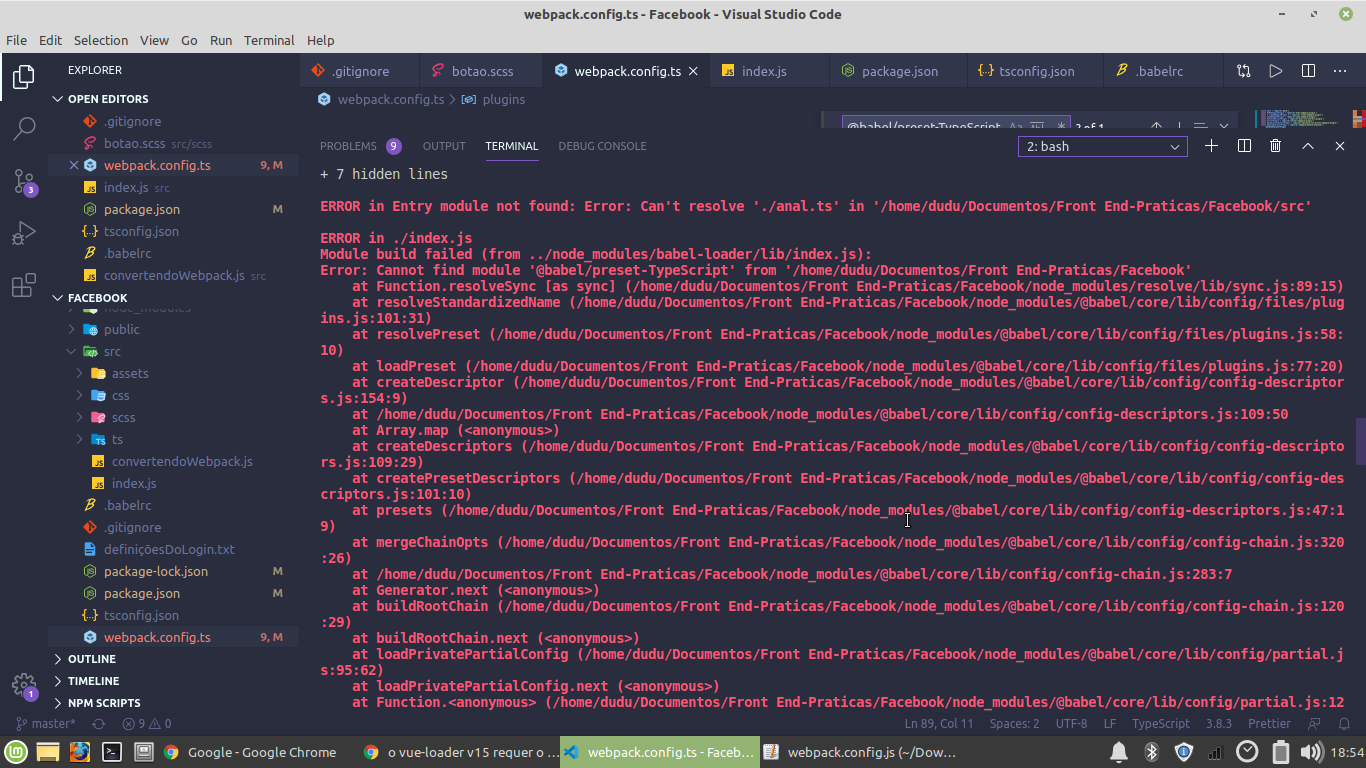The width and height of the screenshot is (1366, 768).
Task: Expand the OUTLINE section
Action: tap(173, 659)
